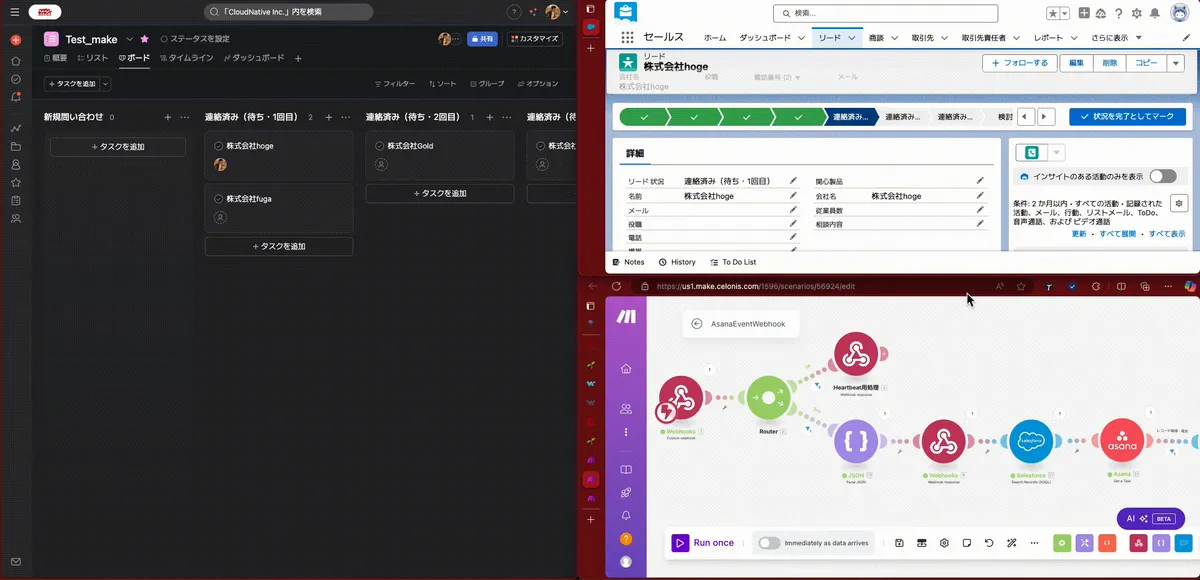Open Salesforce setup gear icon in header
The image size is (1200, 580).
click(1136, 13)
